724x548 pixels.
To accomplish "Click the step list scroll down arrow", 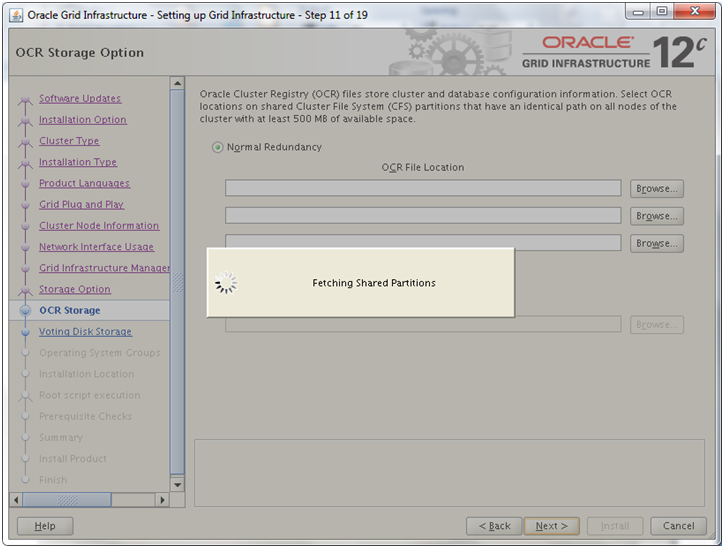I will pos(177,485).
